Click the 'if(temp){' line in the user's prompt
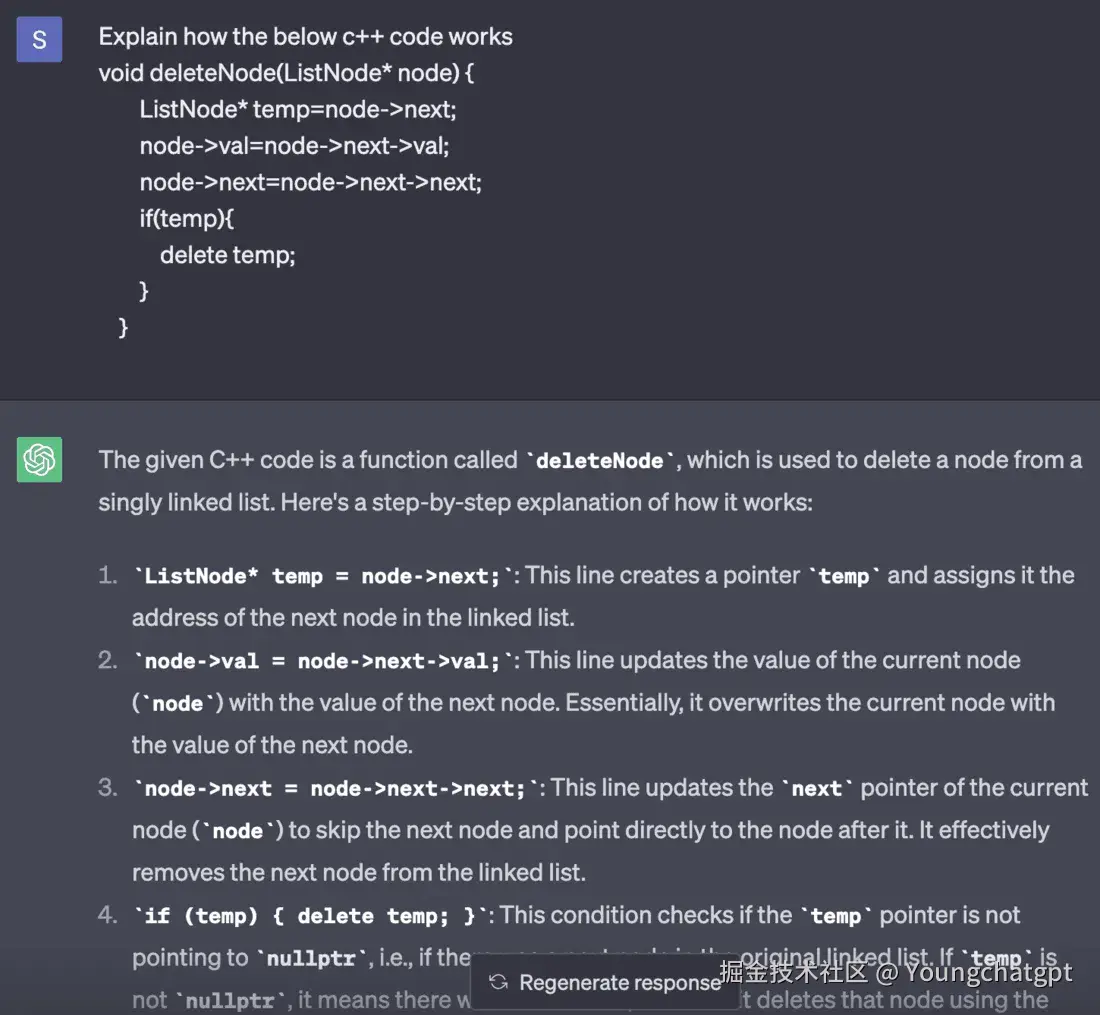Viewport: 1100px width, 1015px height. [x=186, y=218]
